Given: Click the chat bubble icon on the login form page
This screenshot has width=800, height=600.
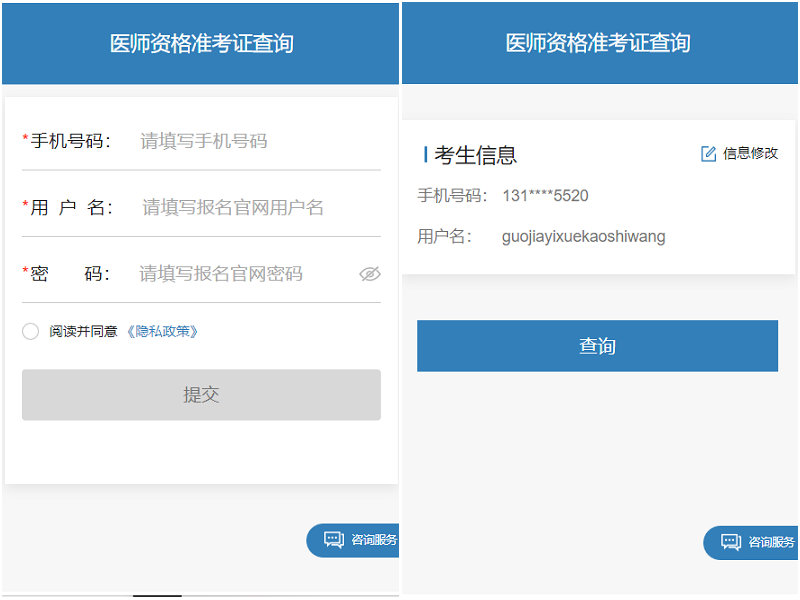Looking at the screenshot, I should coord(333,540).
